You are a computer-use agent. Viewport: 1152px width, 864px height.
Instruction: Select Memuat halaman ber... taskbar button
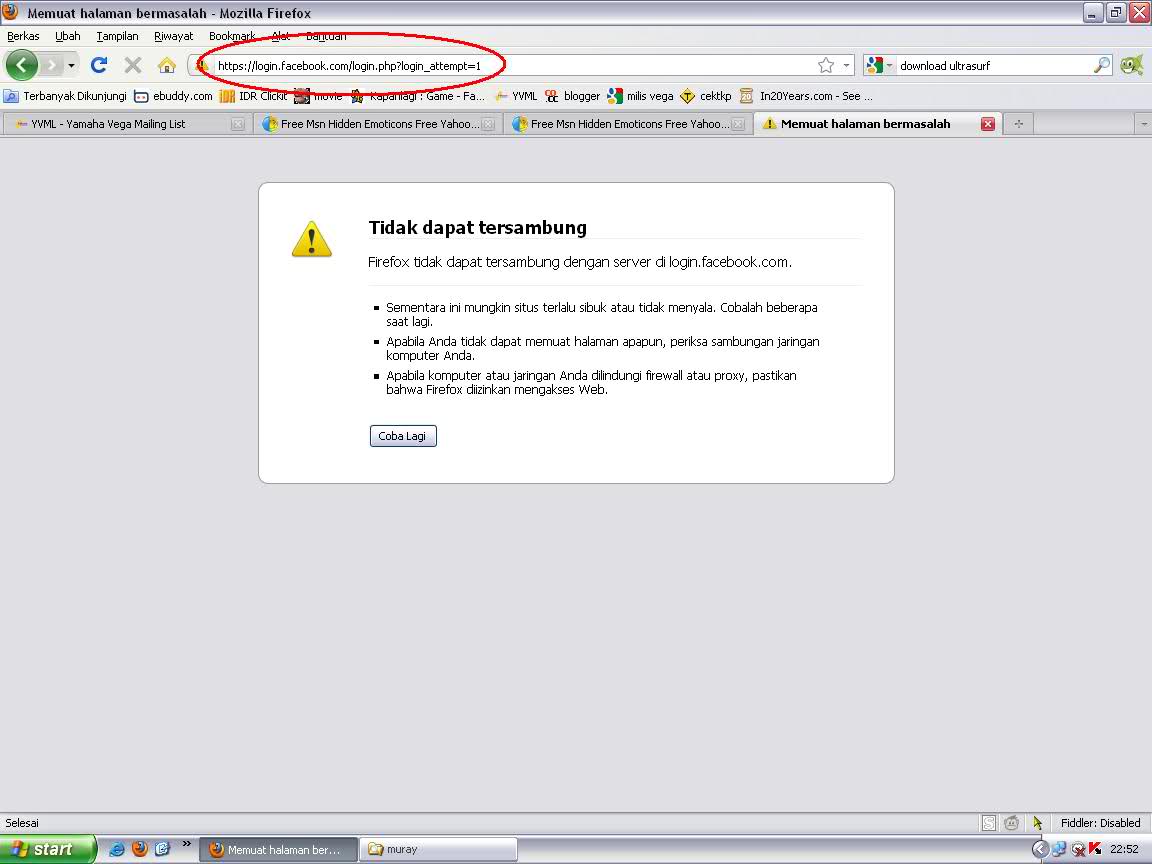pyautogui.click(x=278, y=849)
